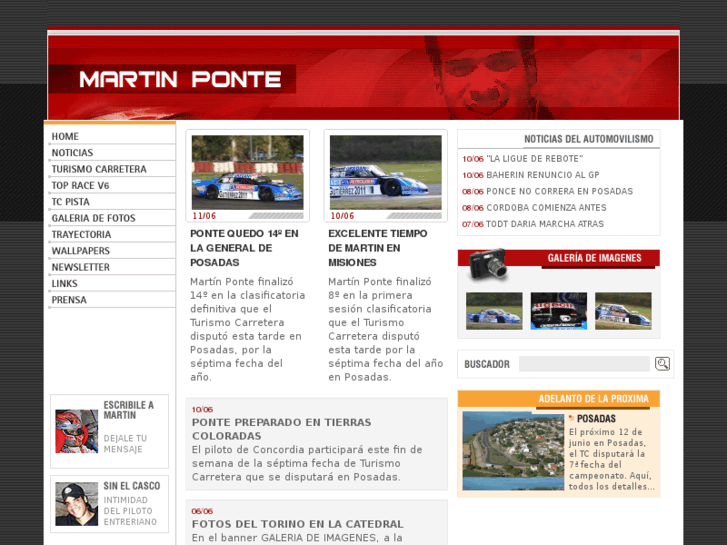The height and width of the screenshot is (545, 727).
Task: Open news CORDOBA COMIENZA ANTES
Action: point(546,207)
